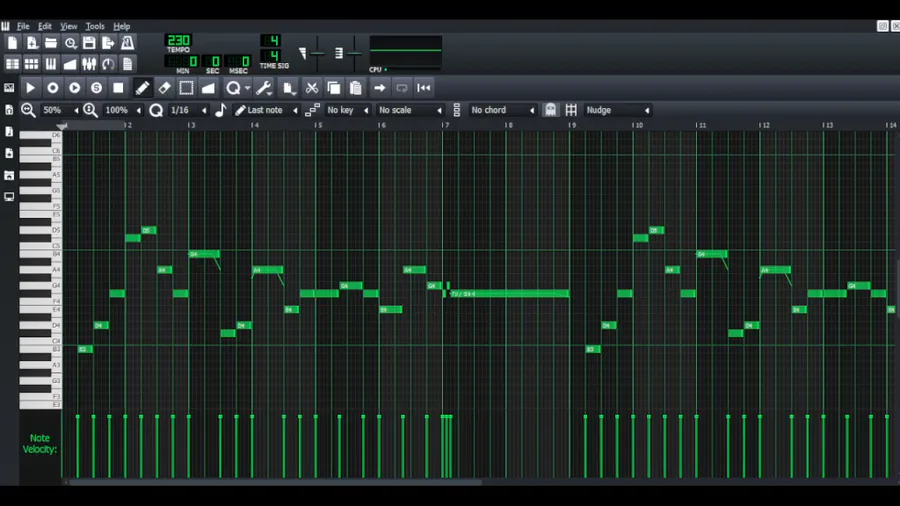
Task: Show the Controller Rack icon
Action: [108, 64]
